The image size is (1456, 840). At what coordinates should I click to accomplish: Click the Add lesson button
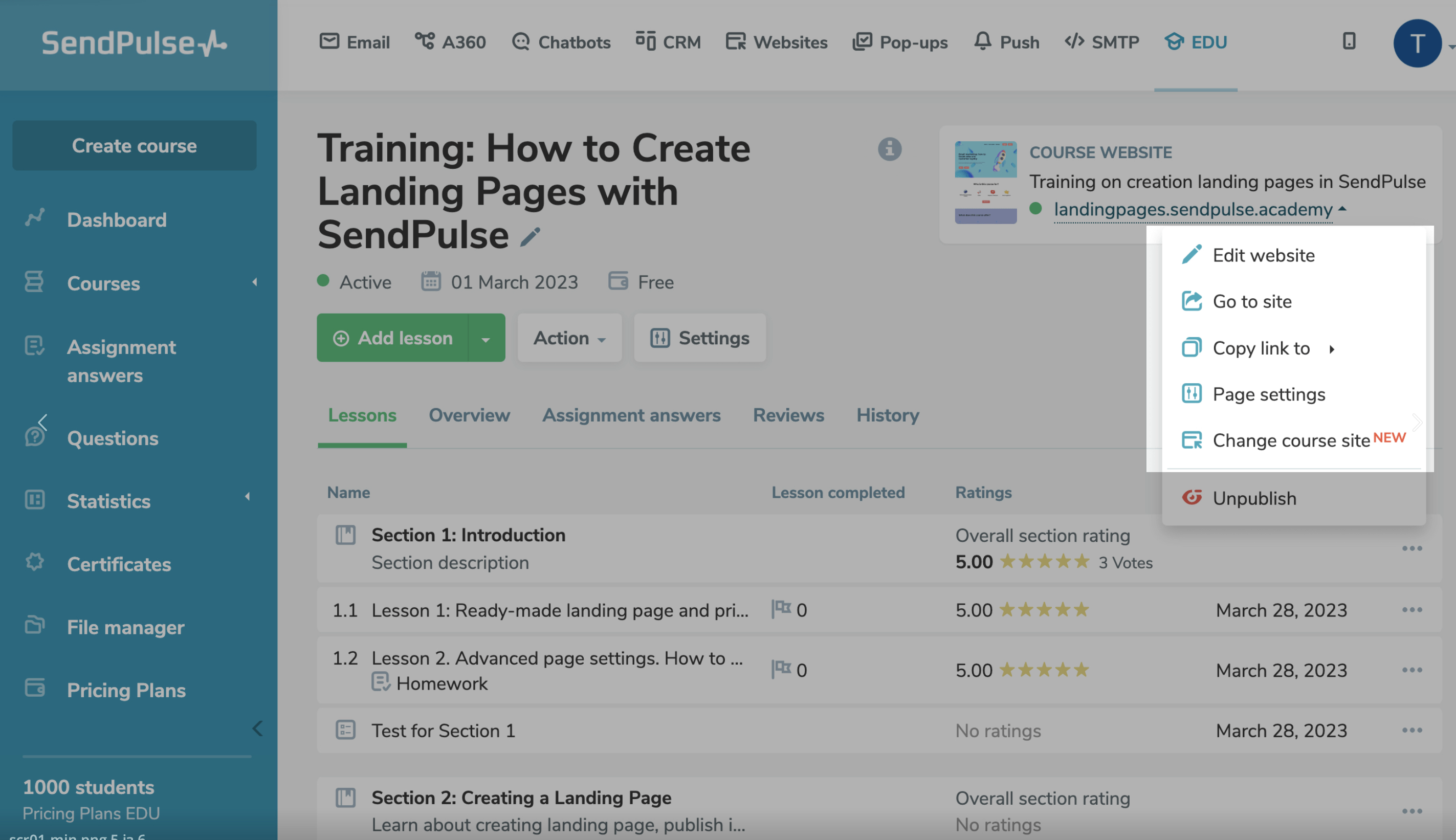[x=393, y=338]
